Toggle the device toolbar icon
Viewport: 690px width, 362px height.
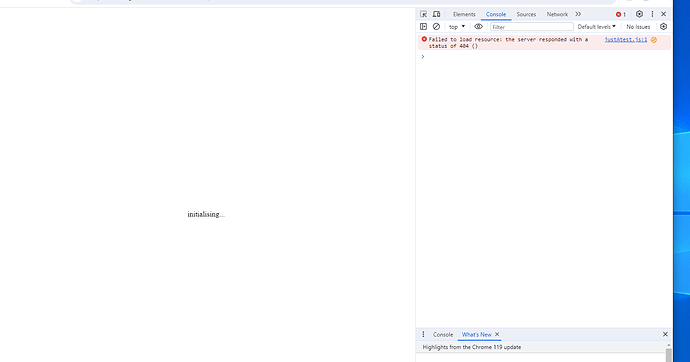[x=437, y=14]
